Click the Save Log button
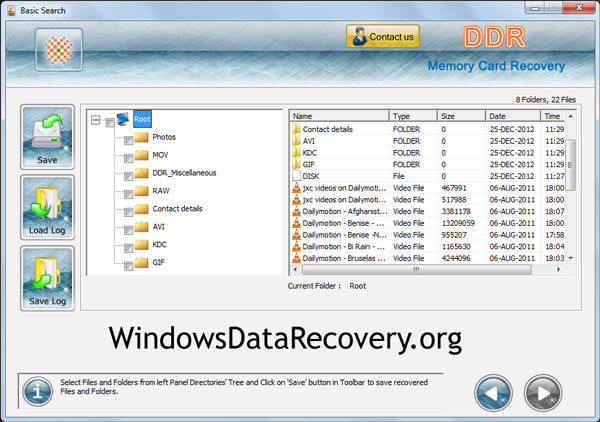600x422 pixels. click(47, 278)
